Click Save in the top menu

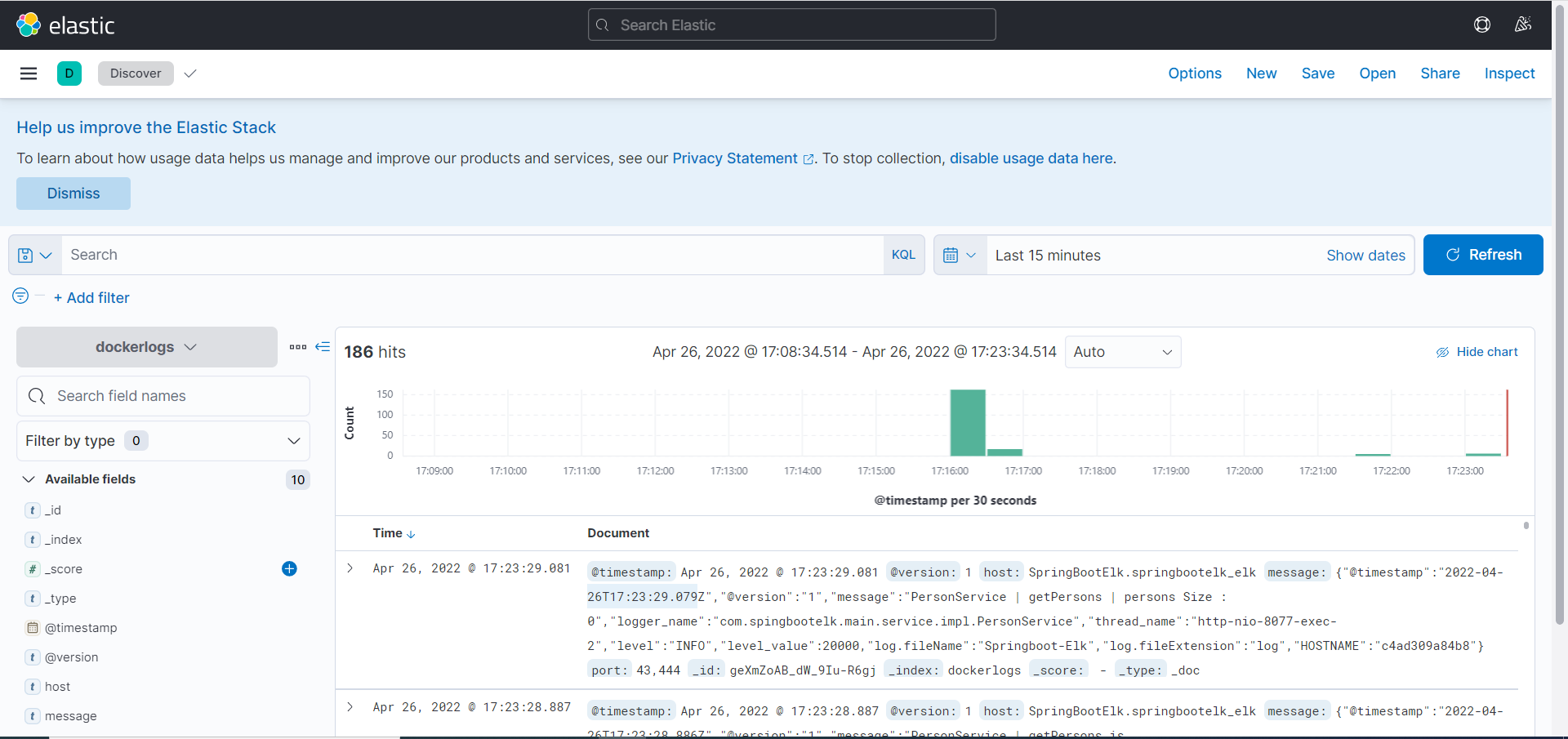[x=1318, y=73]
